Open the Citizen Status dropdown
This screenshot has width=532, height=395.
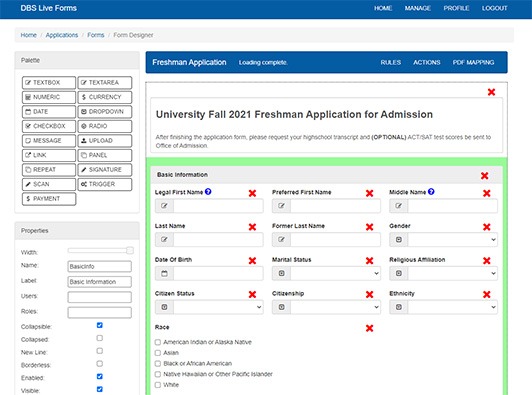point(218,307)
